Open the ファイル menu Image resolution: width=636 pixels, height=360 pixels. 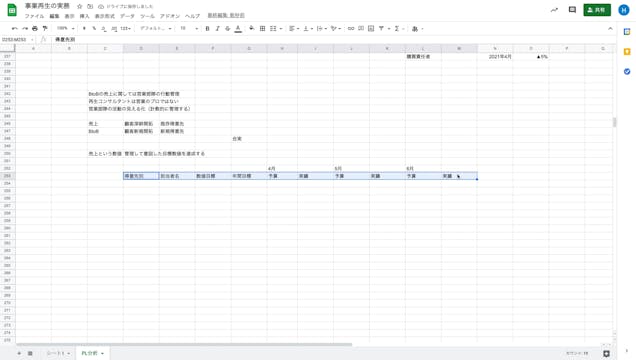pyautogui.click(x=34, y=16)
